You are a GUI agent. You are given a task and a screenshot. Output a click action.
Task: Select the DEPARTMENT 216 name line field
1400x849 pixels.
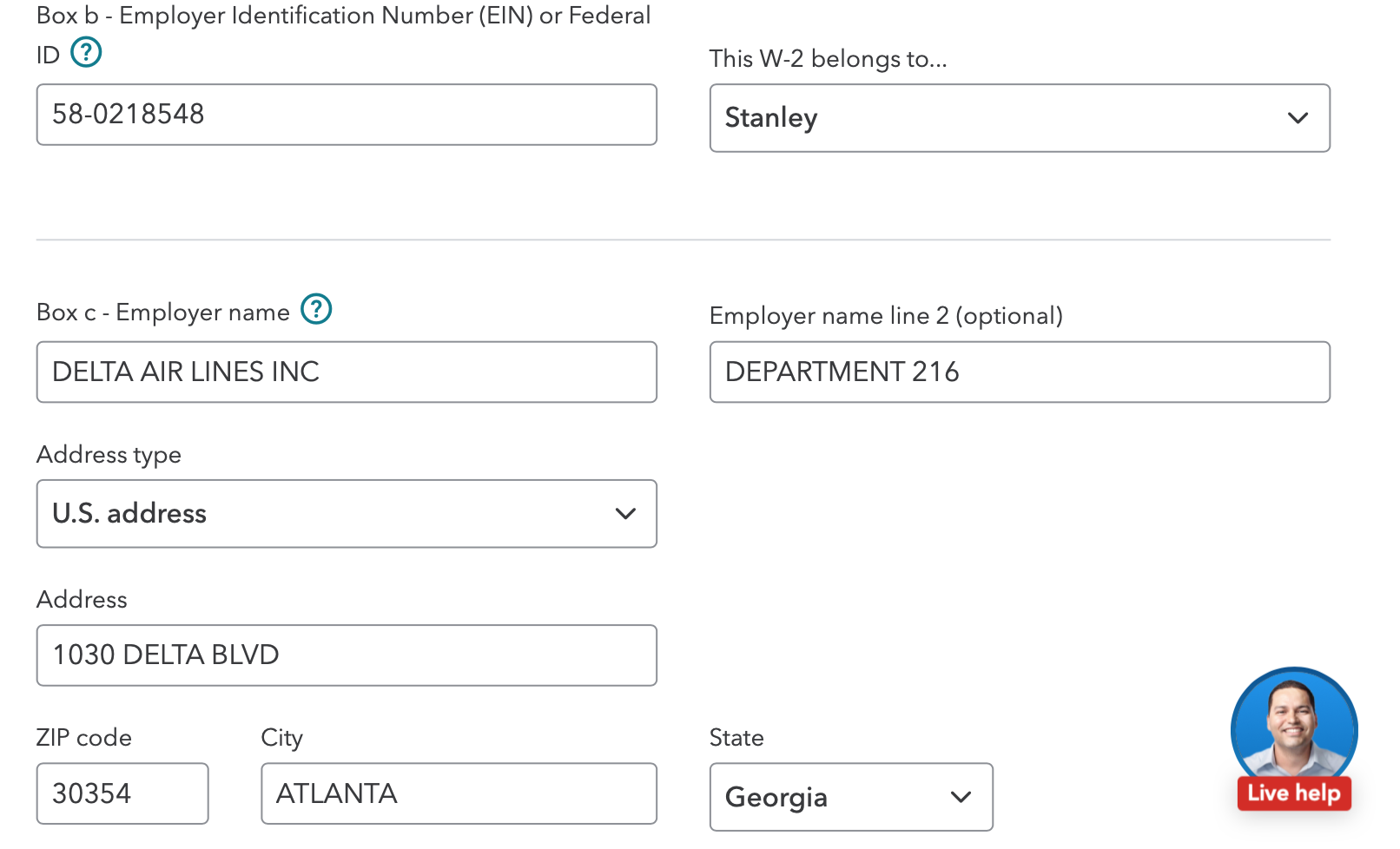click(1018, 372)
